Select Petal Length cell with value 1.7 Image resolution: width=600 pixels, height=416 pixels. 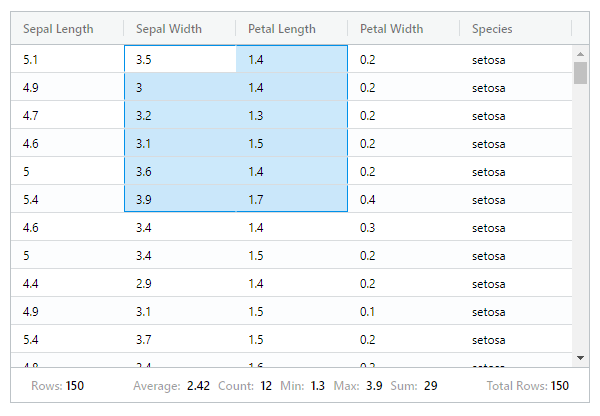tap(292, 199)
